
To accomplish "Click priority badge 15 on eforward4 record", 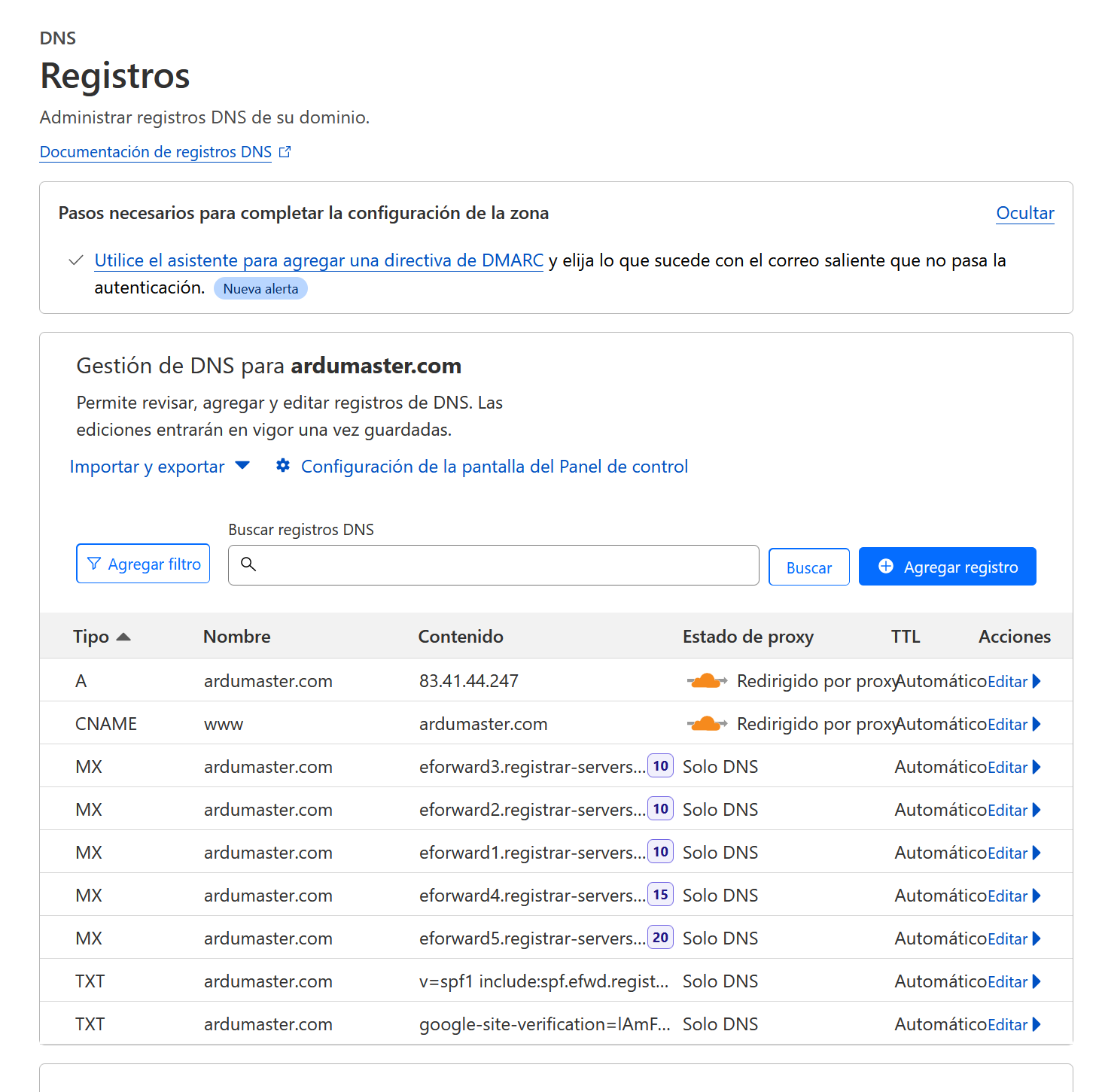I will [661, 895].
